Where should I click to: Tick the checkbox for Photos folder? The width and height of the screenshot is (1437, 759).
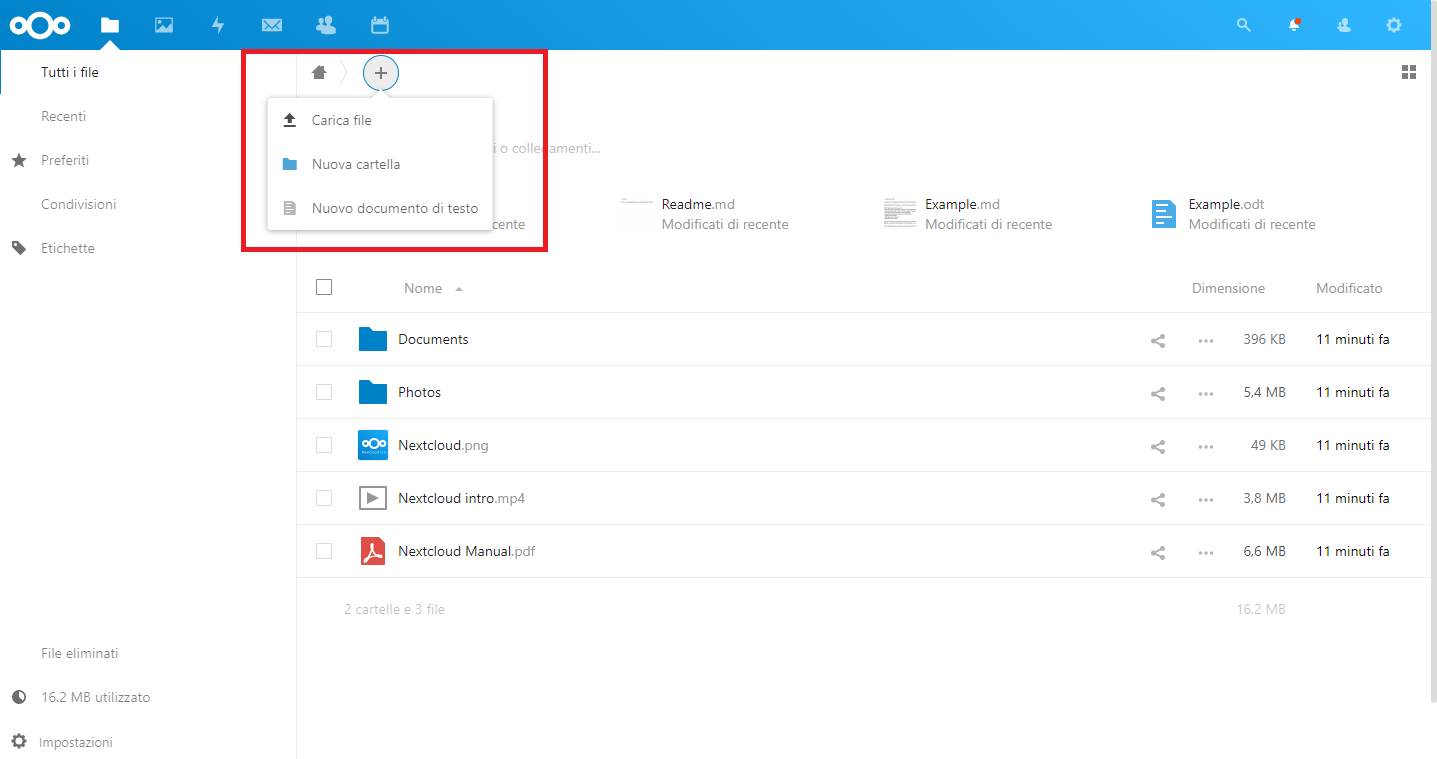(324, 392)
